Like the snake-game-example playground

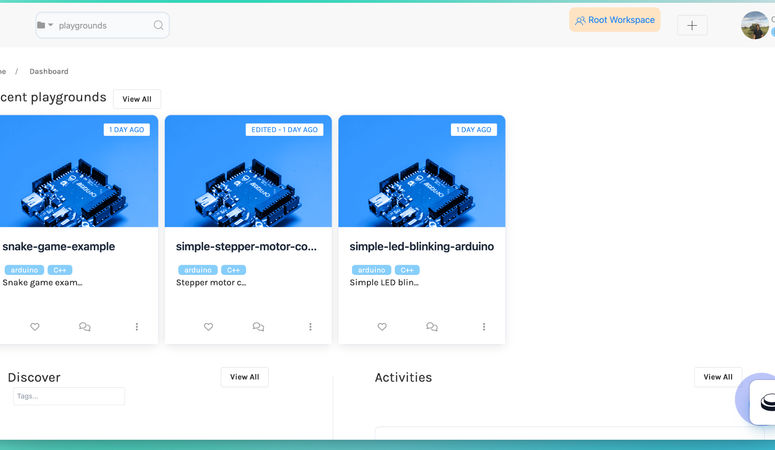click(35, 326)
